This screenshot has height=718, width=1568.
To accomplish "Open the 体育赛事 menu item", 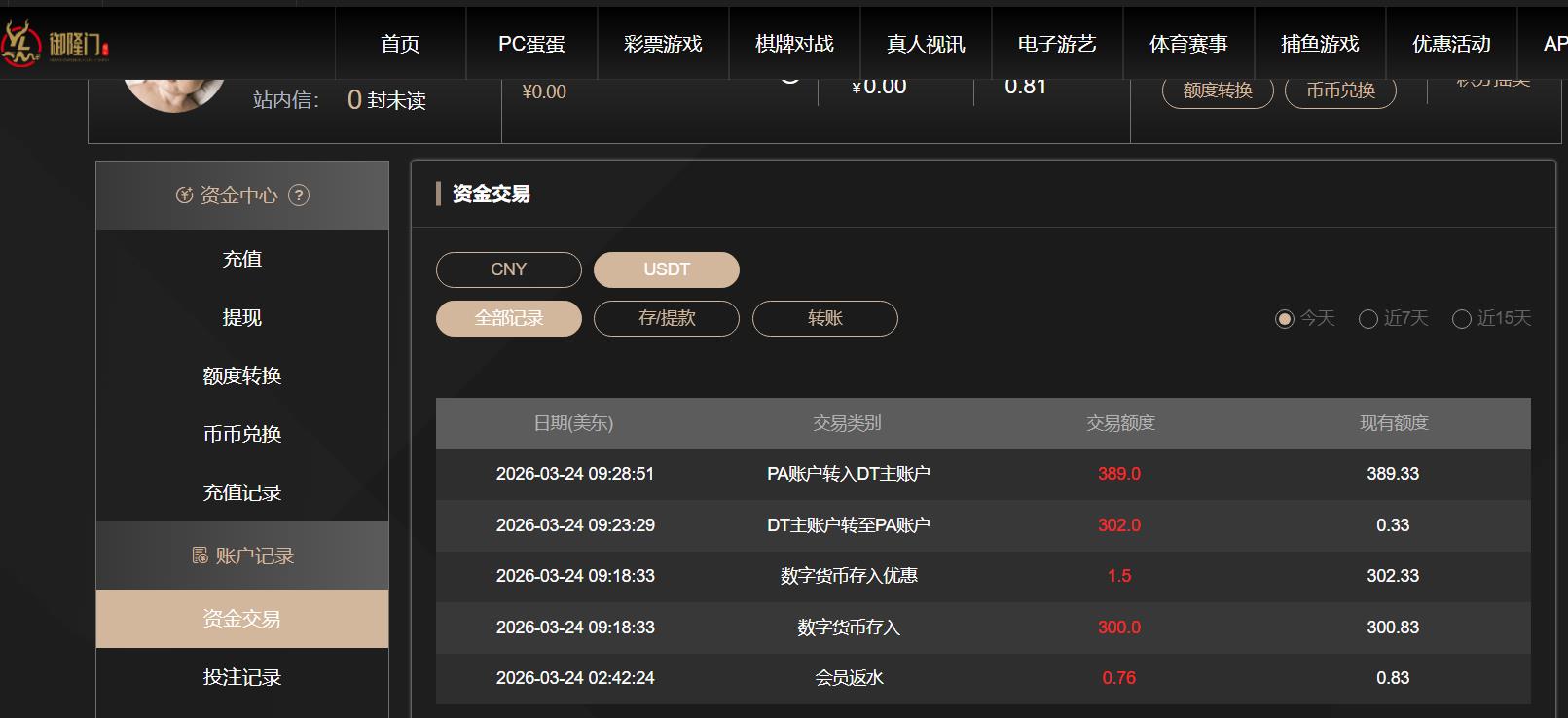I will point(1189,43).
